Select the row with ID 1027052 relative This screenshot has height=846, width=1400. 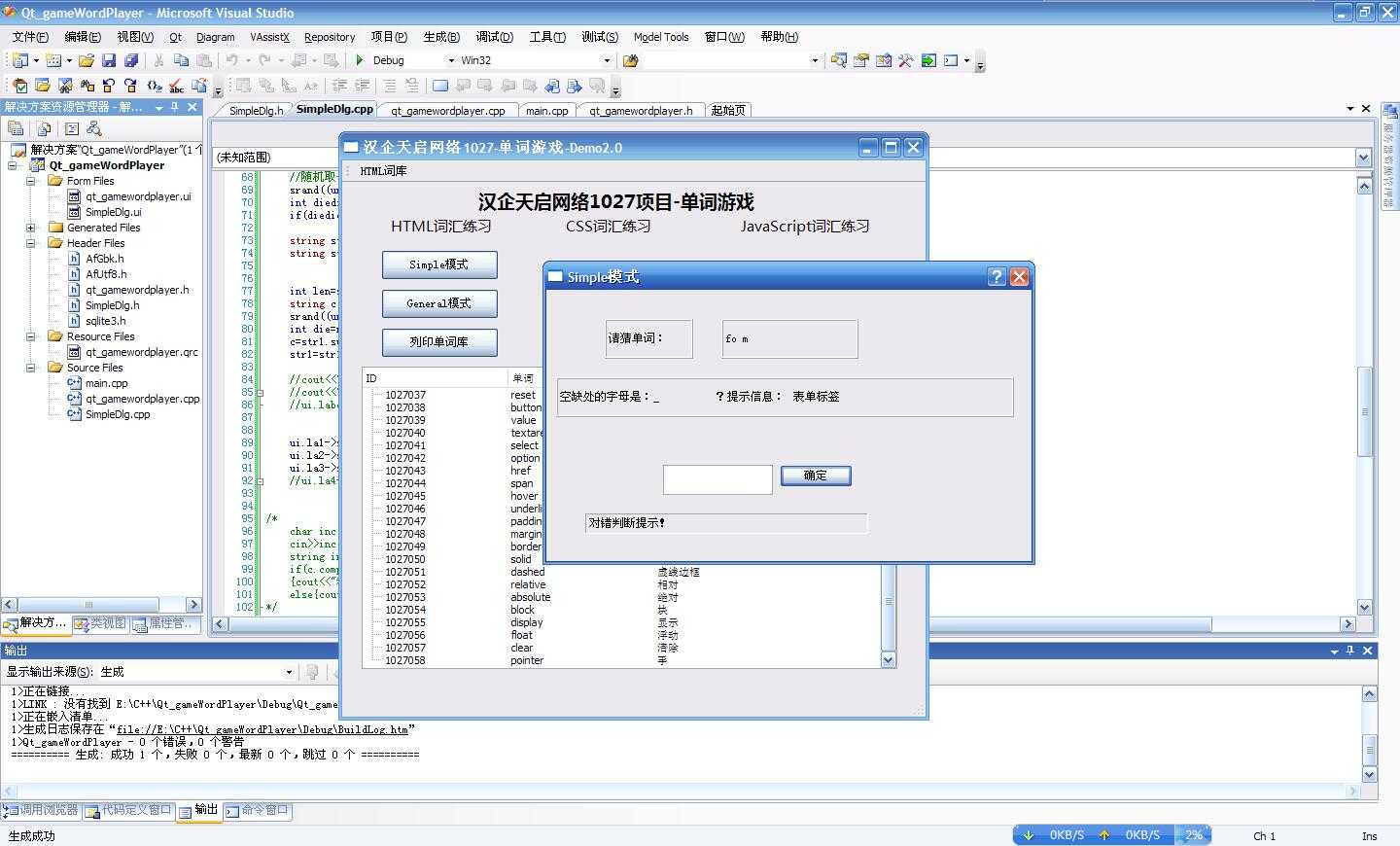(622, 584)
